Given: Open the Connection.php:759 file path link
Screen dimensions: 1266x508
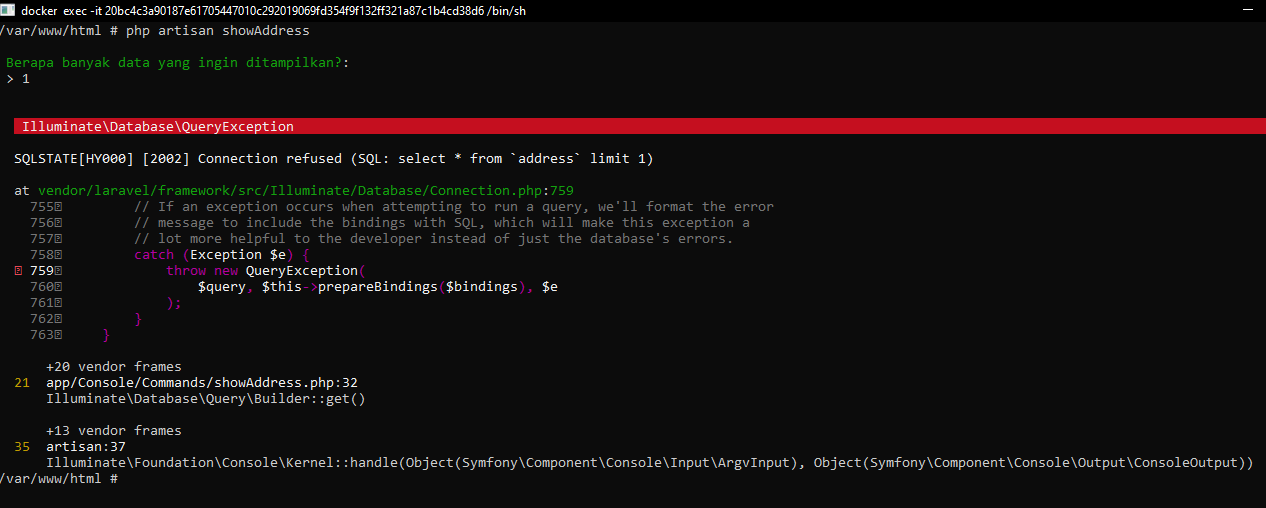Looking at the screenshot, I should pos(306,191).
